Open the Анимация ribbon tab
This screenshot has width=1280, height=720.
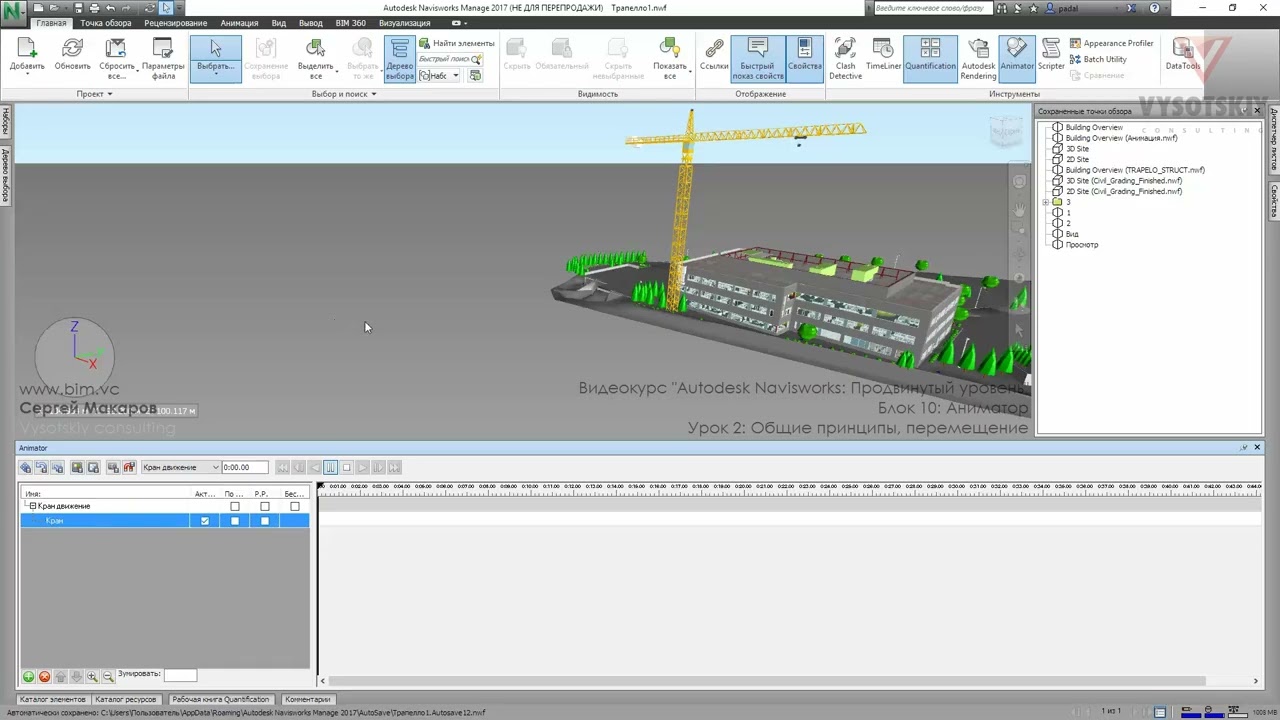[239, 23]
